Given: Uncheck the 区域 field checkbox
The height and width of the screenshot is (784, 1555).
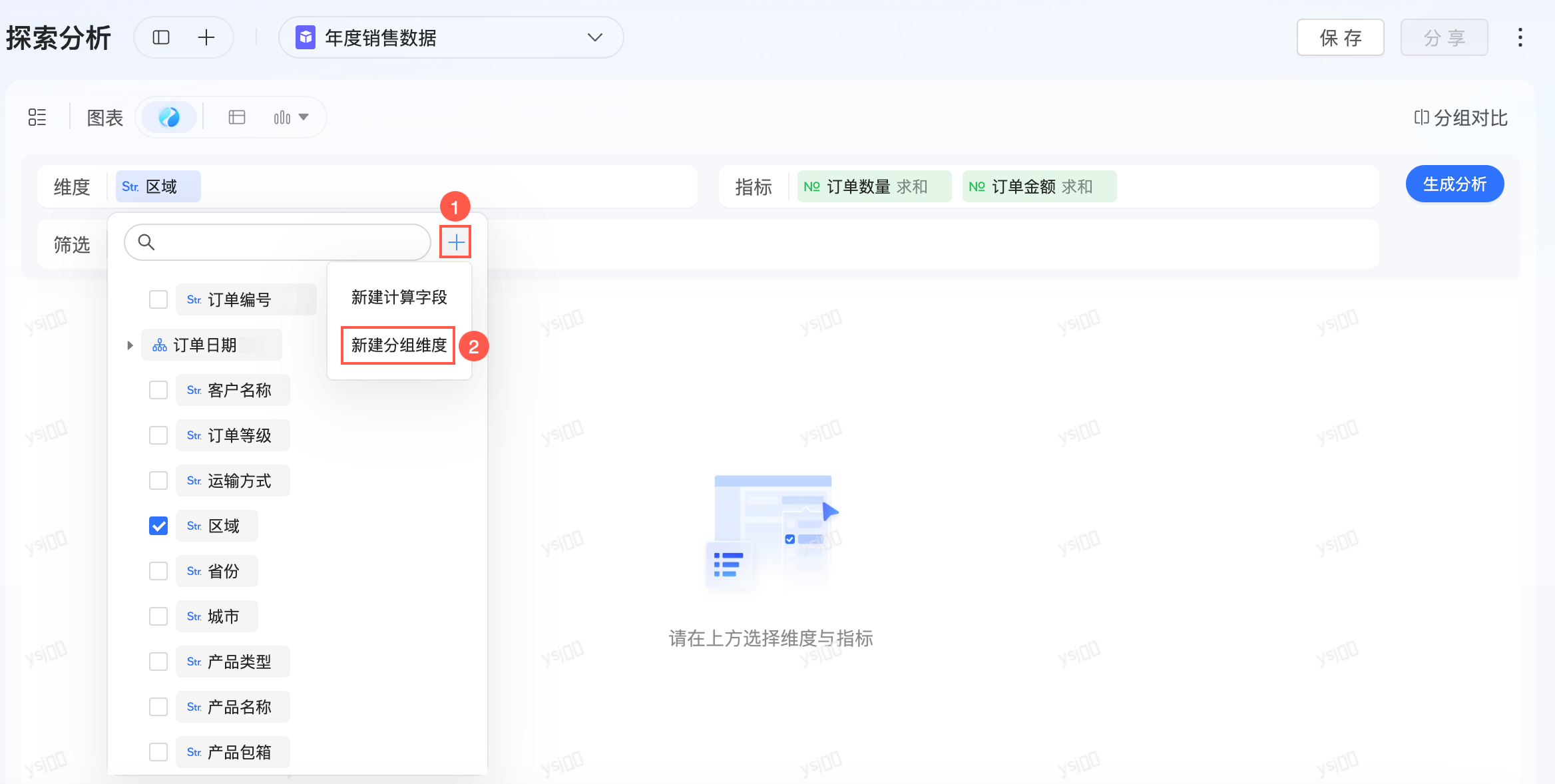Looking at the screenshot, I should (x=158, y=526).
